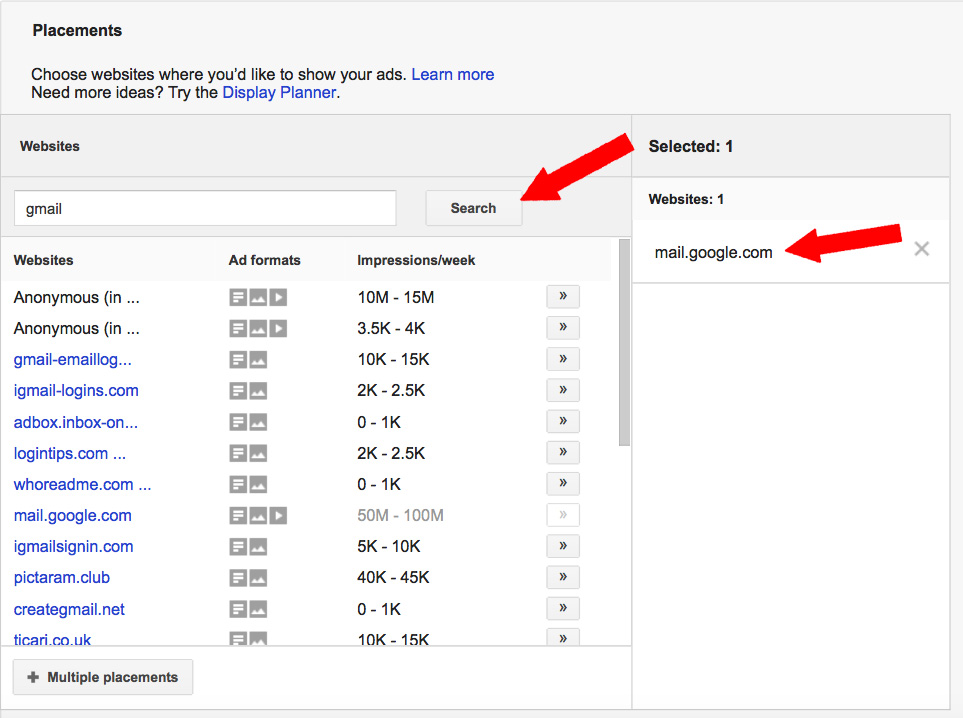Add gmail-emaillog placement via arrow button
This screenshot has height=718, width=963.
563,359
